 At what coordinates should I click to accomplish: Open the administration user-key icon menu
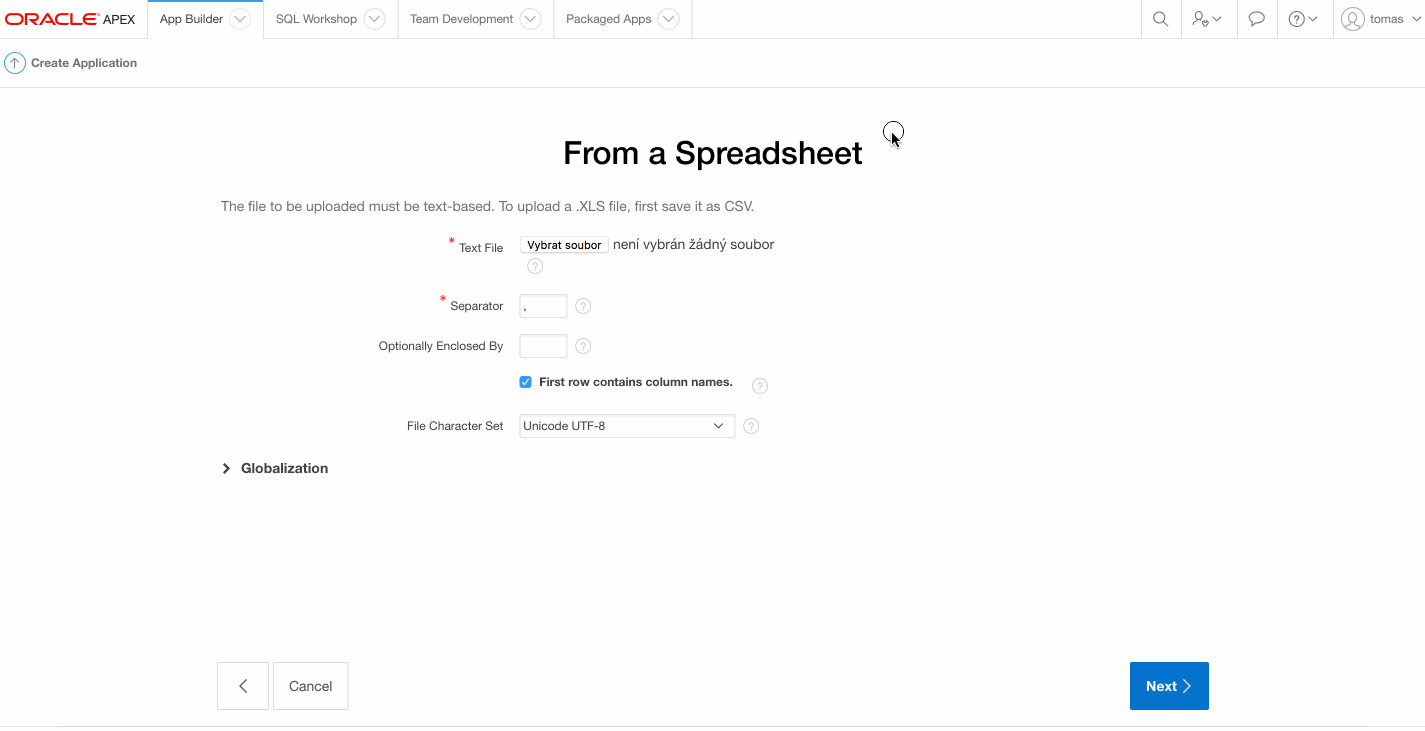coord(1207,19)
